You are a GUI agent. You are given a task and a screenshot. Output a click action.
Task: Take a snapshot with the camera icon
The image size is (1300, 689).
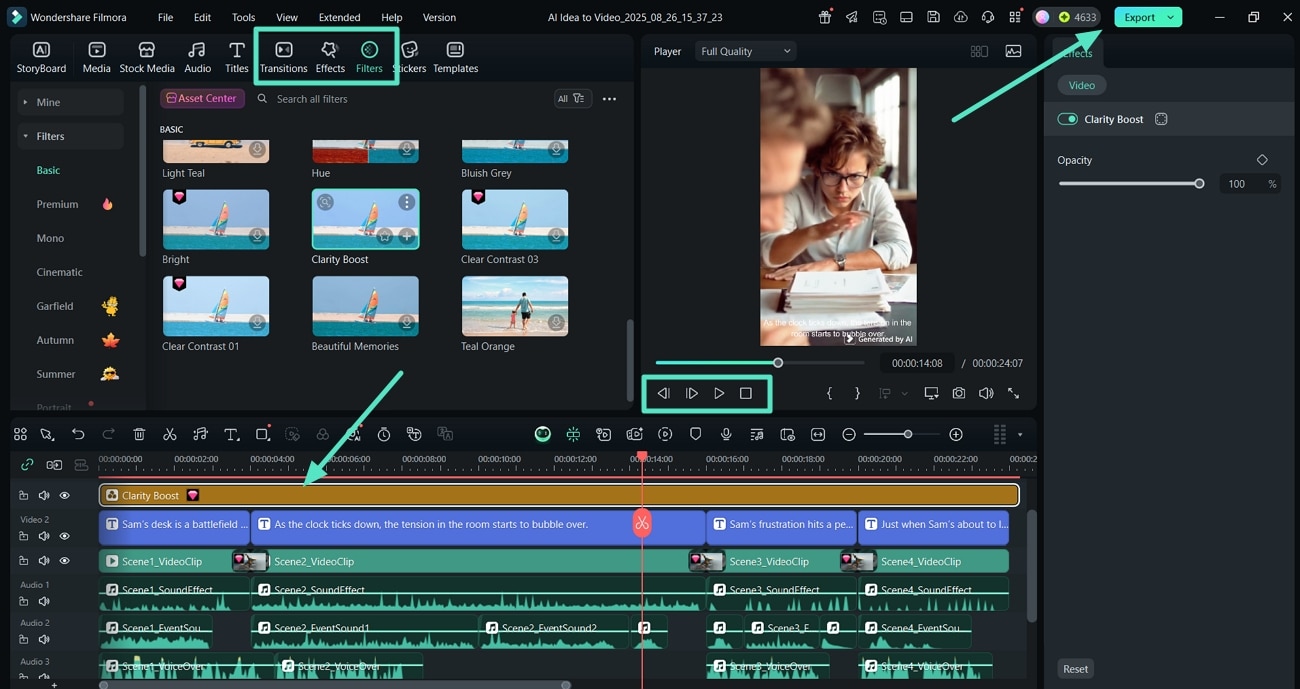coord(959,393)
